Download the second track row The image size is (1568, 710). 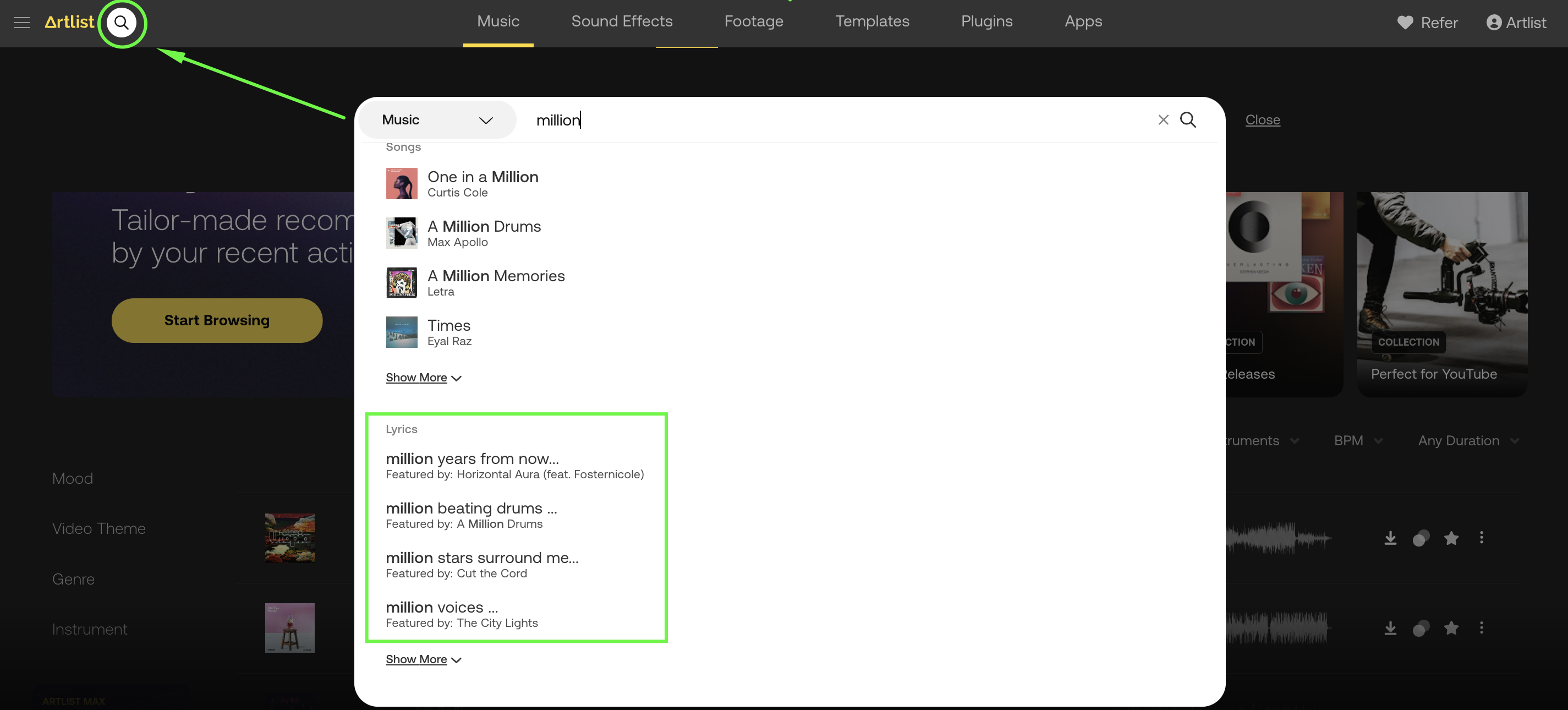1390,629
